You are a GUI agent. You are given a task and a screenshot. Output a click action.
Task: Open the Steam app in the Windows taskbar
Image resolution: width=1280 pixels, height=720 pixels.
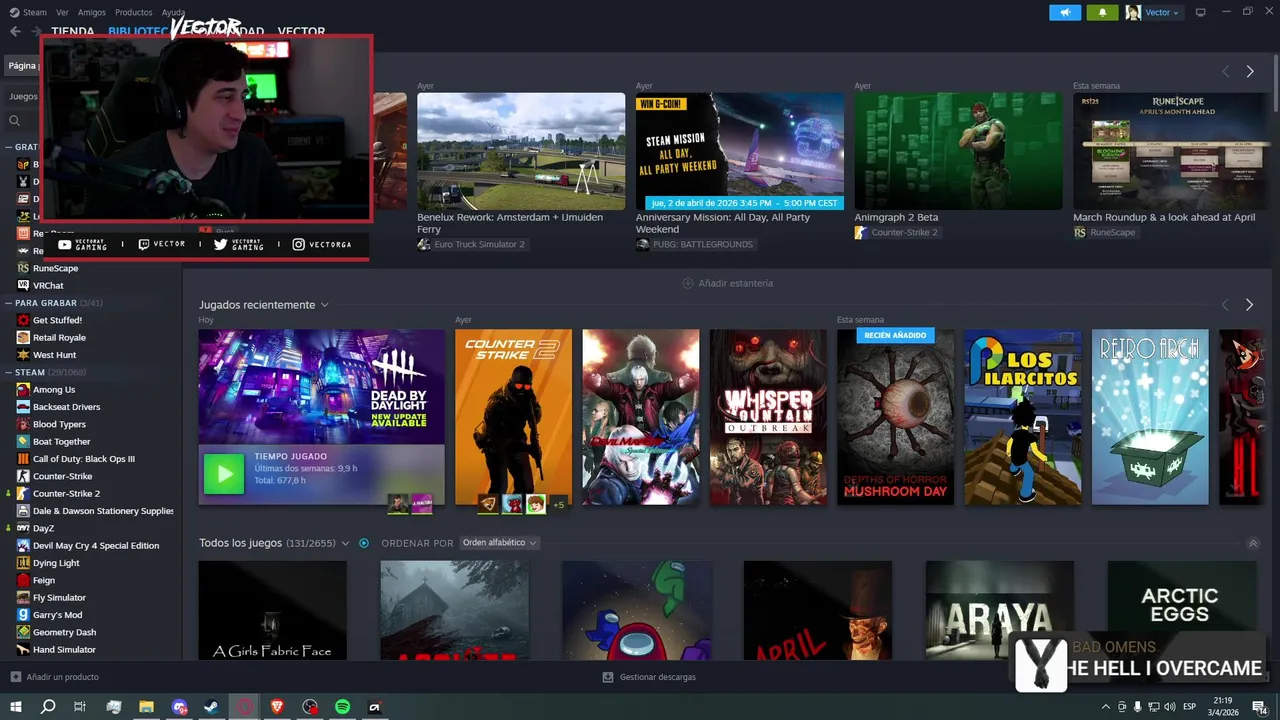coord(212,706)
